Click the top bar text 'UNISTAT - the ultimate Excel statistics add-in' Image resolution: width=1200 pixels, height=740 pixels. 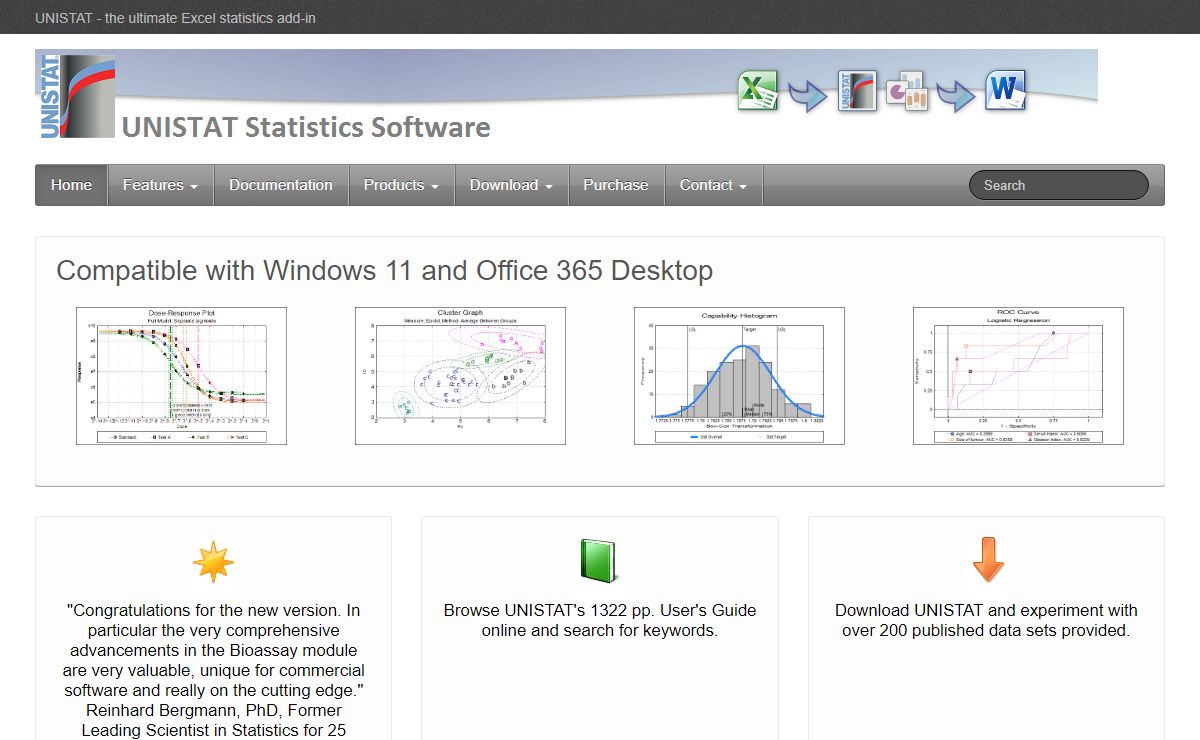click(175, 18)
